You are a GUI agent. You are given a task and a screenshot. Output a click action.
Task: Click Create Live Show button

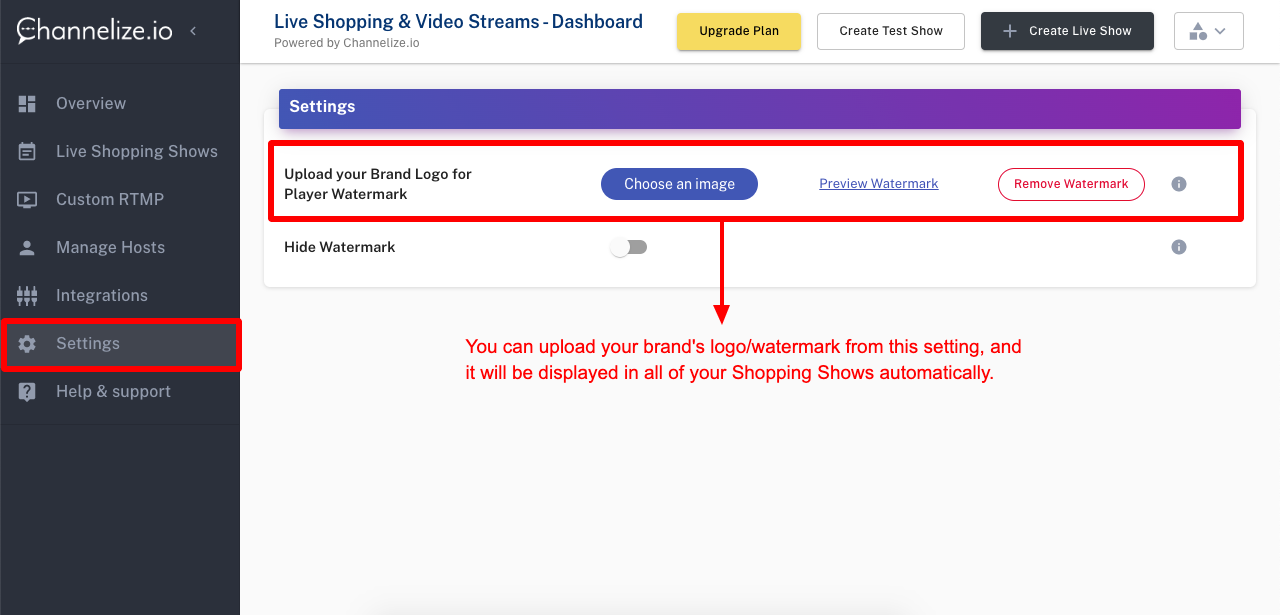click(x=1067, y=31)
